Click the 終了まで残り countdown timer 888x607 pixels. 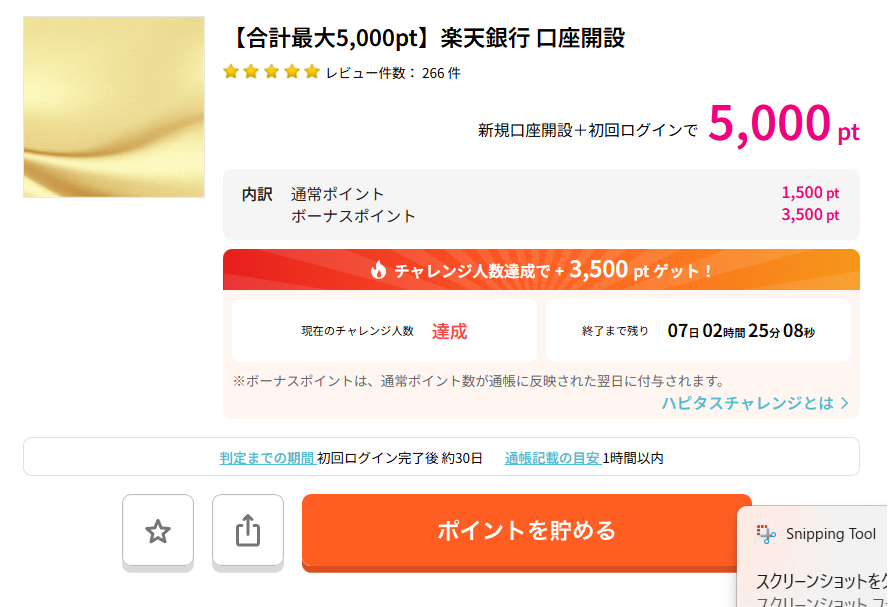click(x=740, y=331)
